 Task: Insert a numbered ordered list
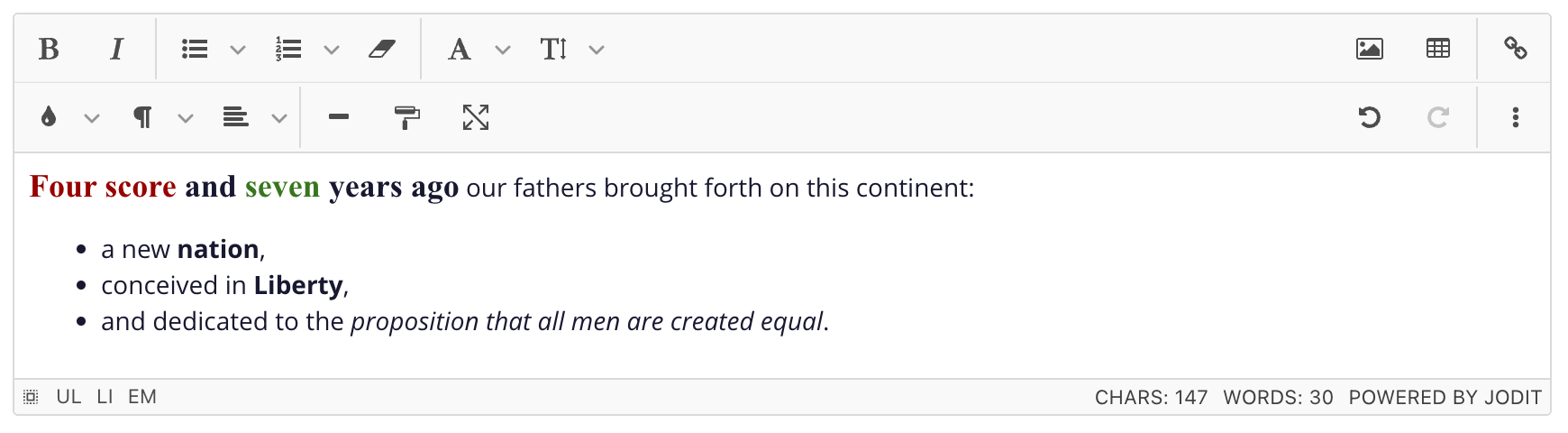(288, 49)
